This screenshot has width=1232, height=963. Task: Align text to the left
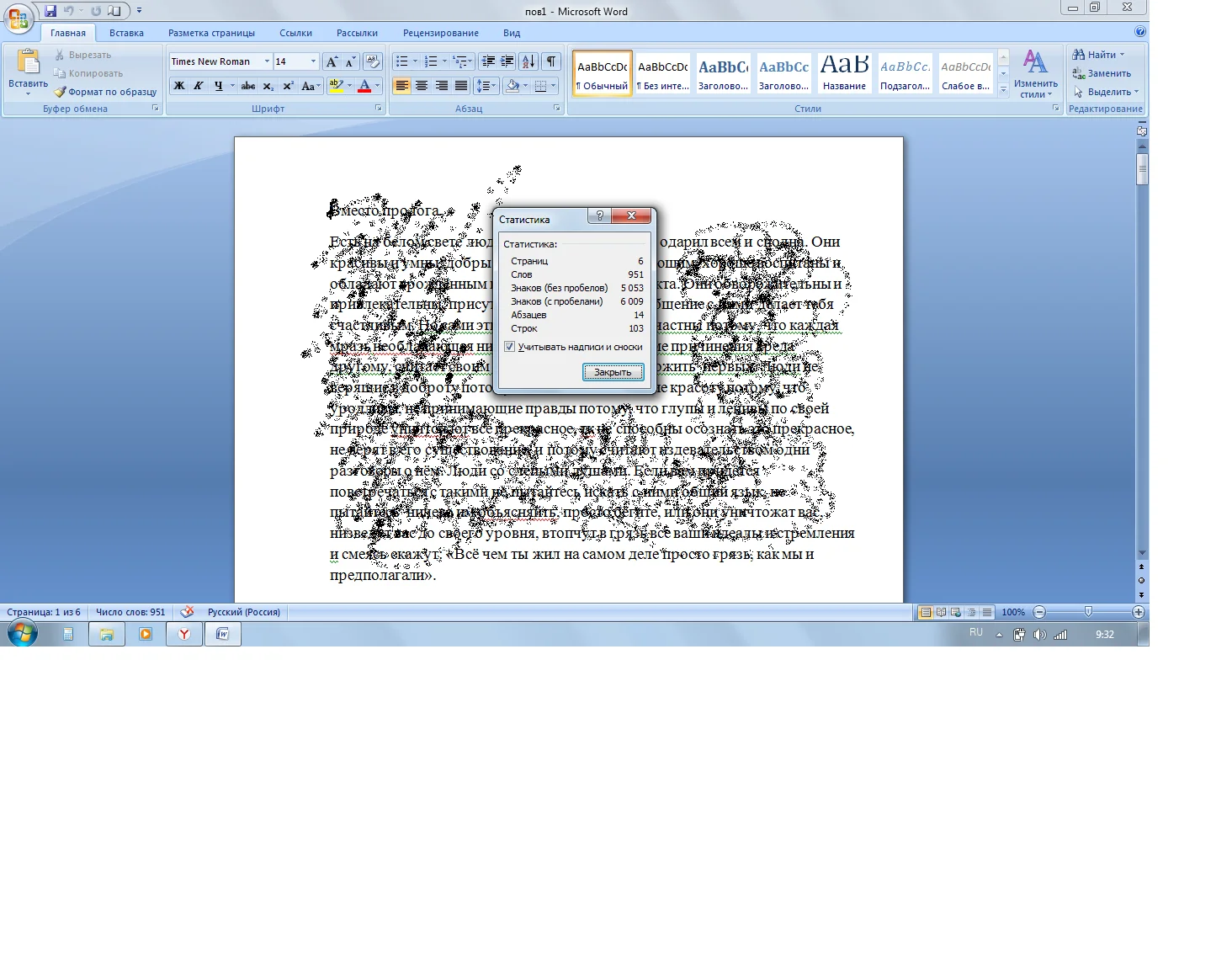402,86
